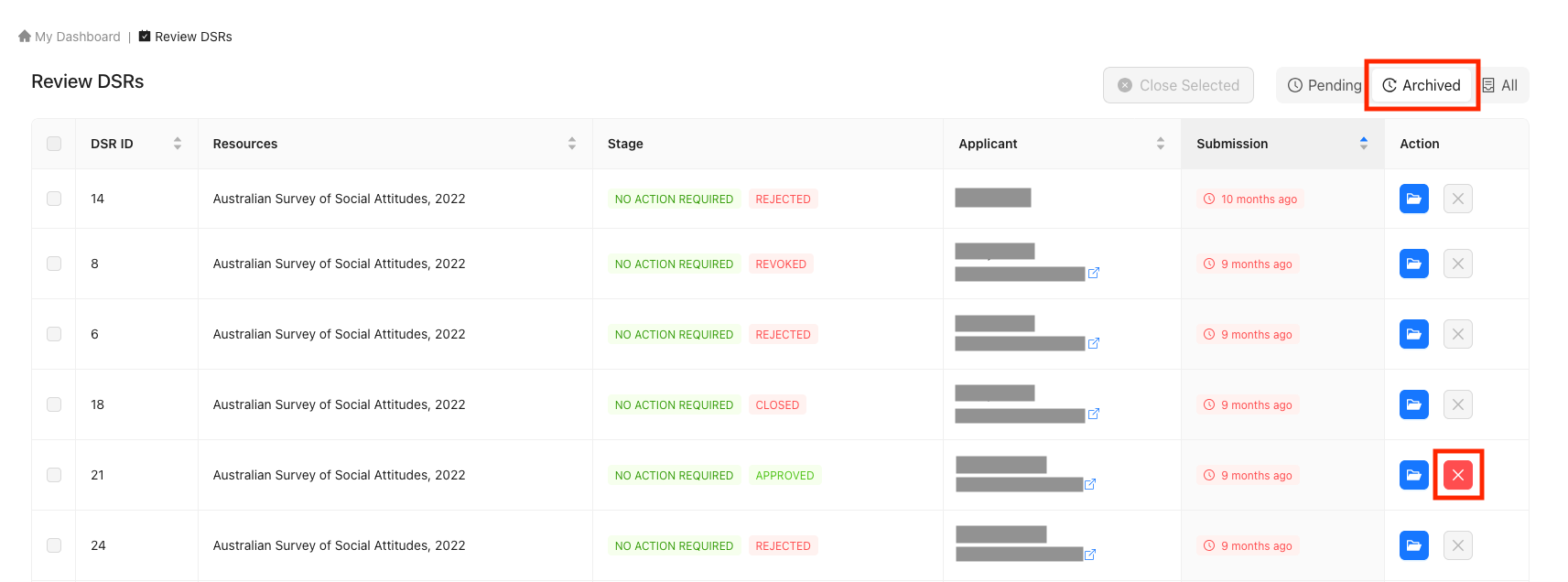This screenshot has width=1568, height=582.
Task: Click NO ACTION REQUIRED tag in DSR 21 row
Action: pyautogui.click(x=674, y=475)
